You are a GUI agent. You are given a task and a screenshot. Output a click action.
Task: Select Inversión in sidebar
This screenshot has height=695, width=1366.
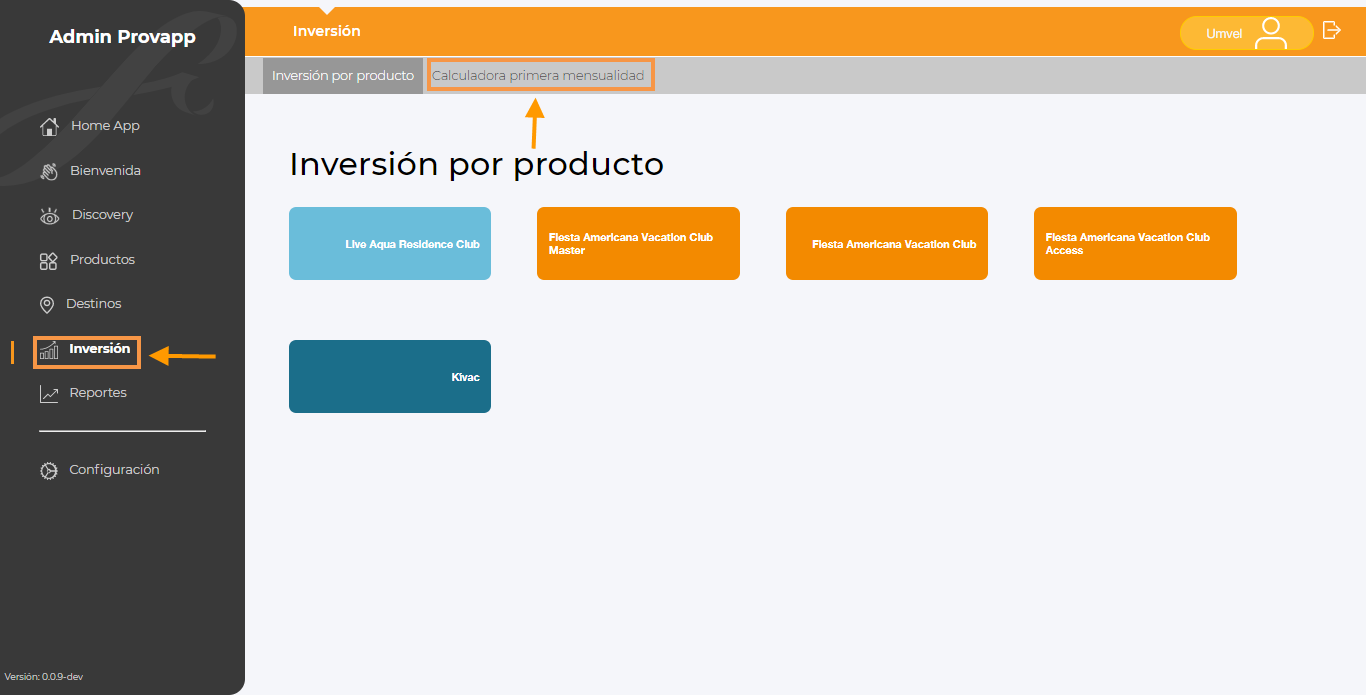tap(100, 349)
